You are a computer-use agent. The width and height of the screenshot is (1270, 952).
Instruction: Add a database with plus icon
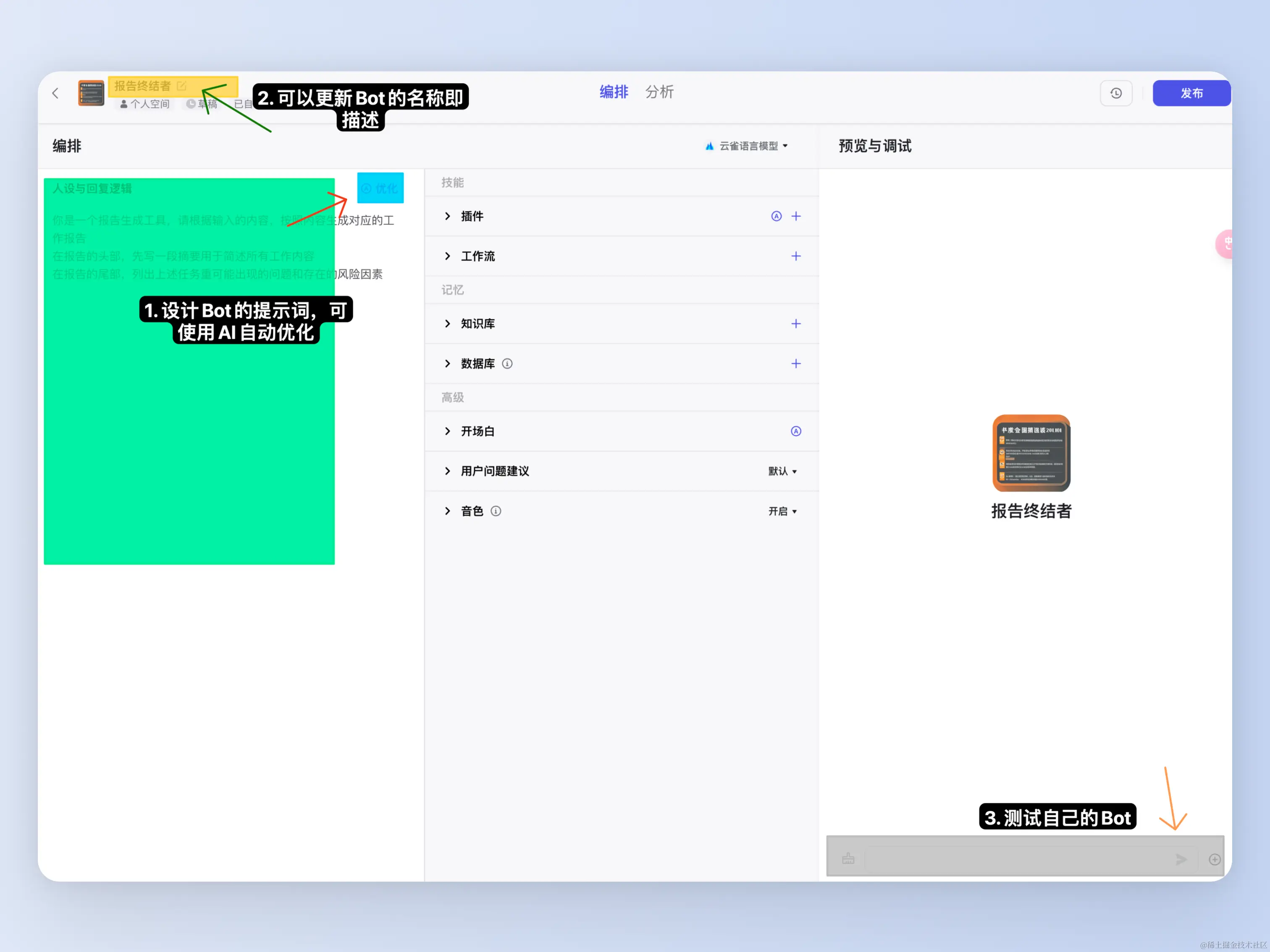pyautogui.click(x=796, y=364)
